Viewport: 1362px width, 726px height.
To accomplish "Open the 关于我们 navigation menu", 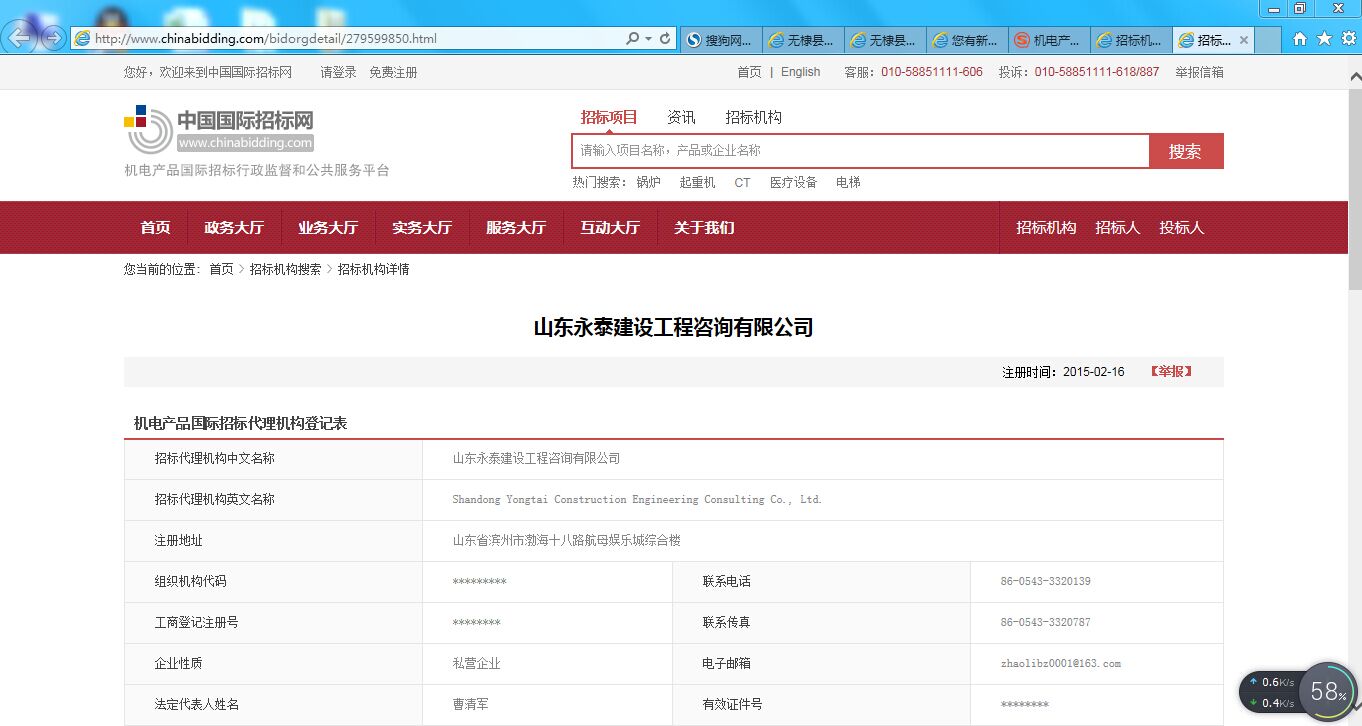I will [x=704, y=227].
